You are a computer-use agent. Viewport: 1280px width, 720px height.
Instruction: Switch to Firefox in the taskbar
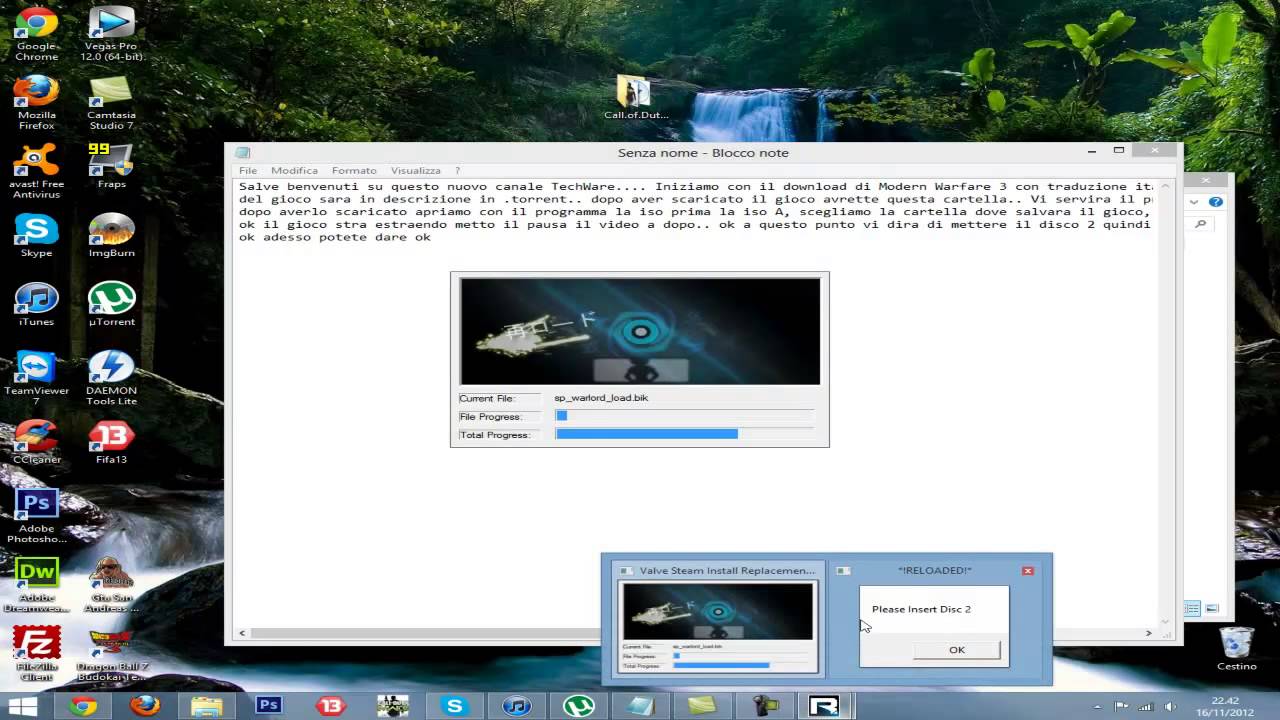145,706
